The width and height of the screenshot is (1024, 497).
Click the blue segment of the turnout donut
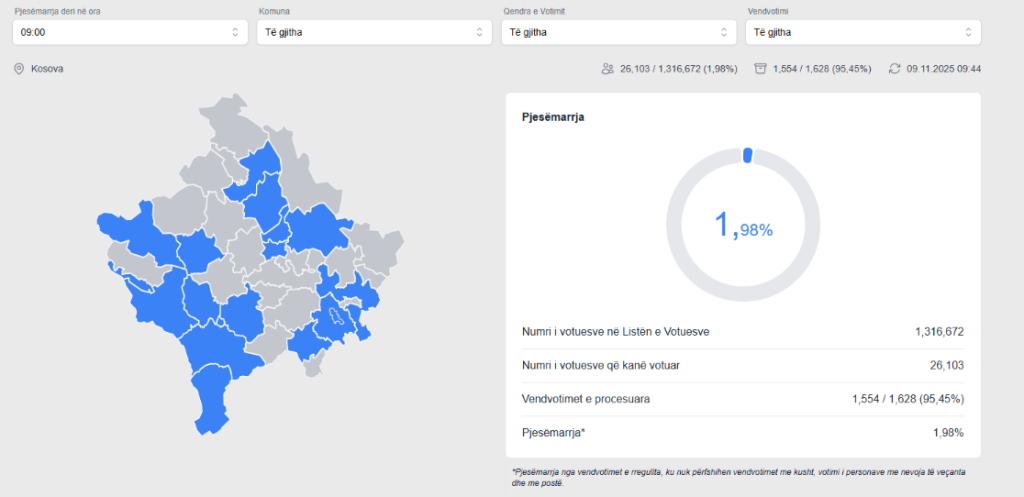(x=747, y=154)
